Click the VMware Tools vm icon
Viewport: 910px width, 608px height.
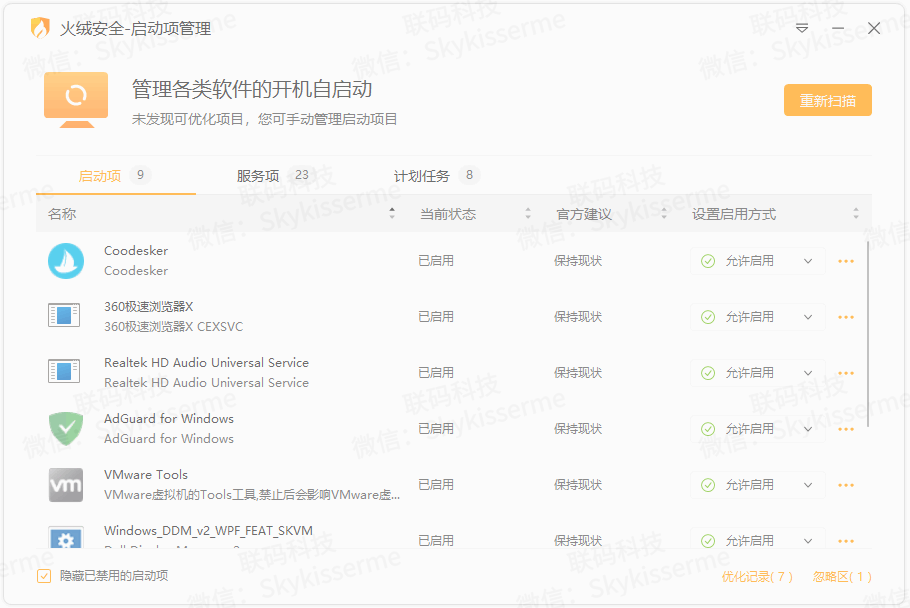tap(66, 485)
